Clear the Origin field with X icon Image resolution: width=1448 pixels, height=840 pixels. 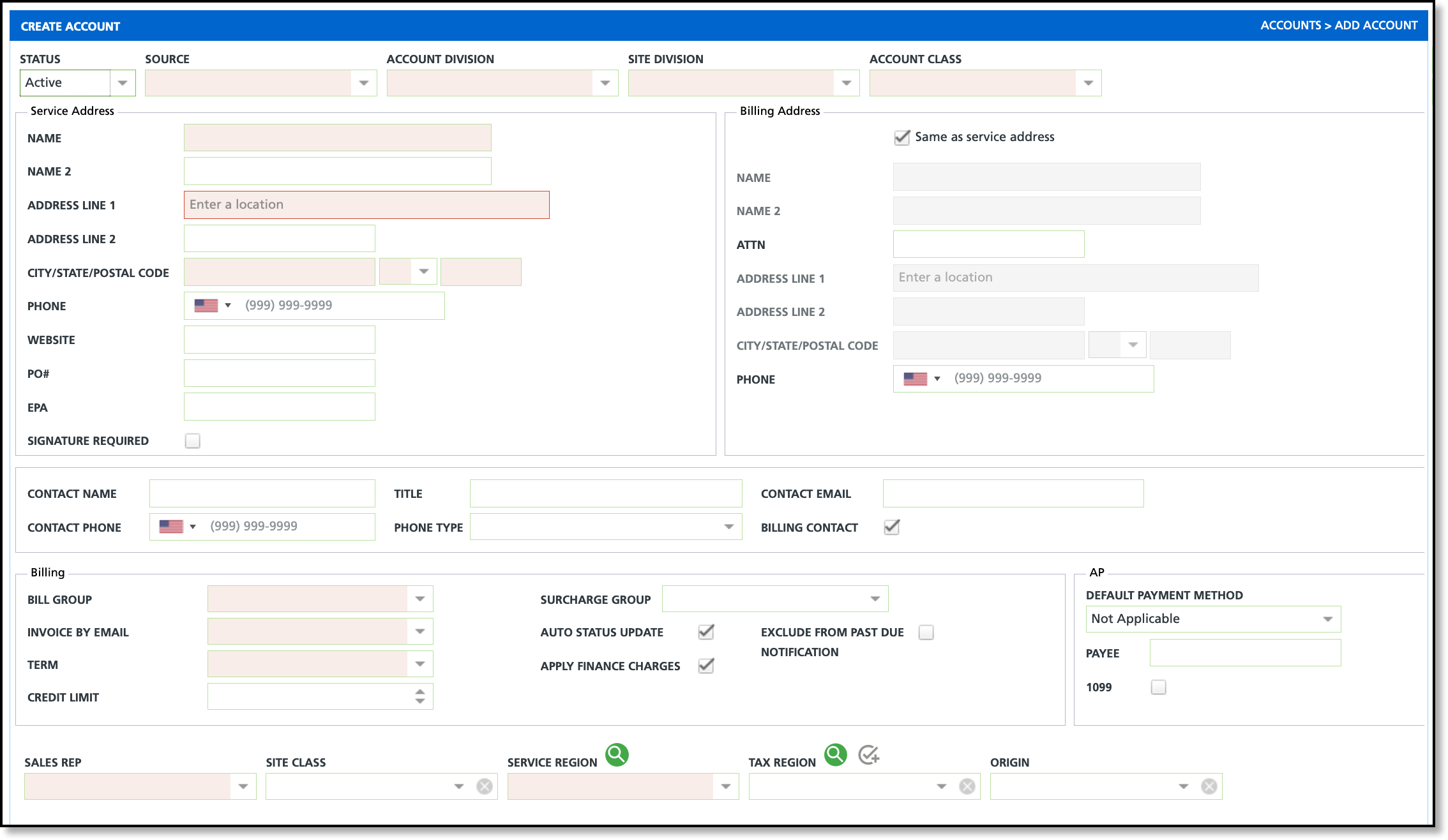[1209, 786]
